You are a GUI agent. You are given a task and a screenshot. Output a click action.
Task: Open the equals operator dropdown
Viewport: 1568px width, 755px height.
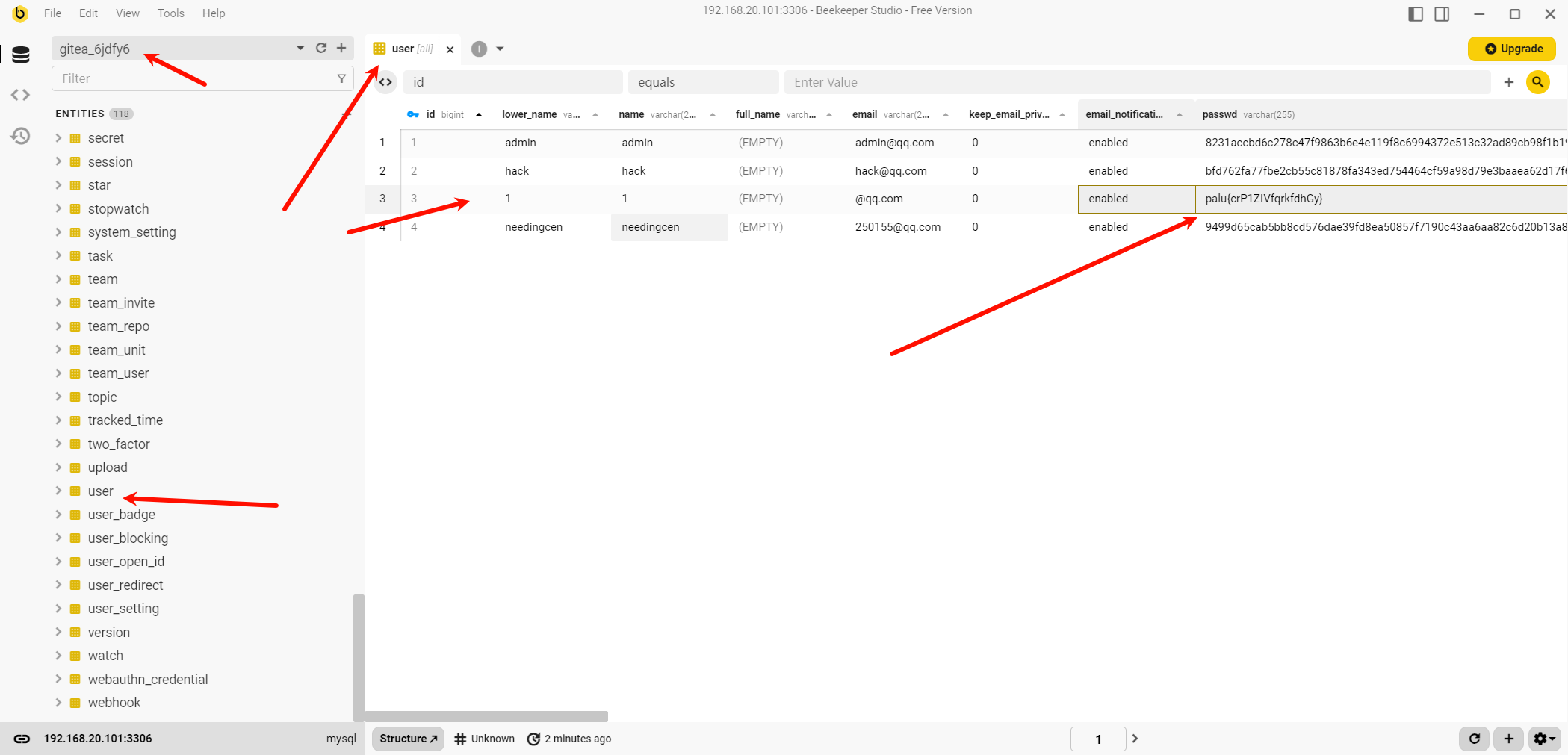pyautogui.click(x=702, y=82)
